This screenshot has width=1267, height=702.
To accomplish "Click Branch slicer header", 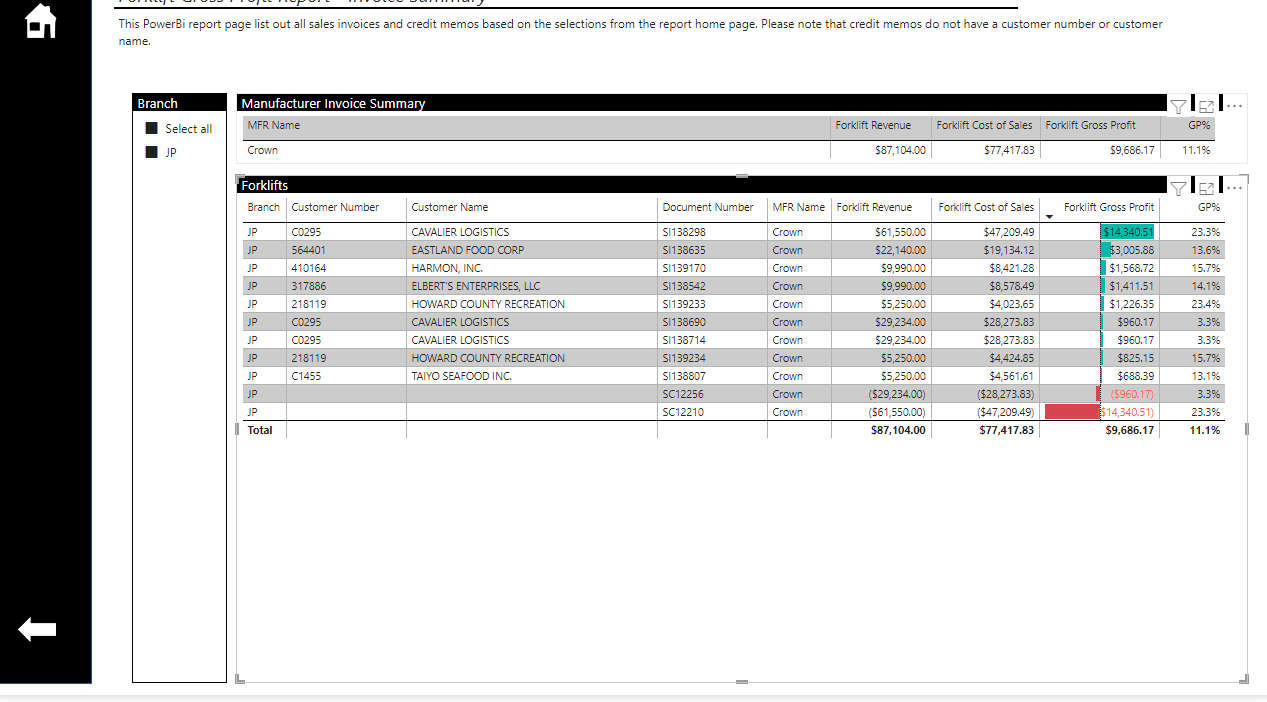I will (180, 103).
